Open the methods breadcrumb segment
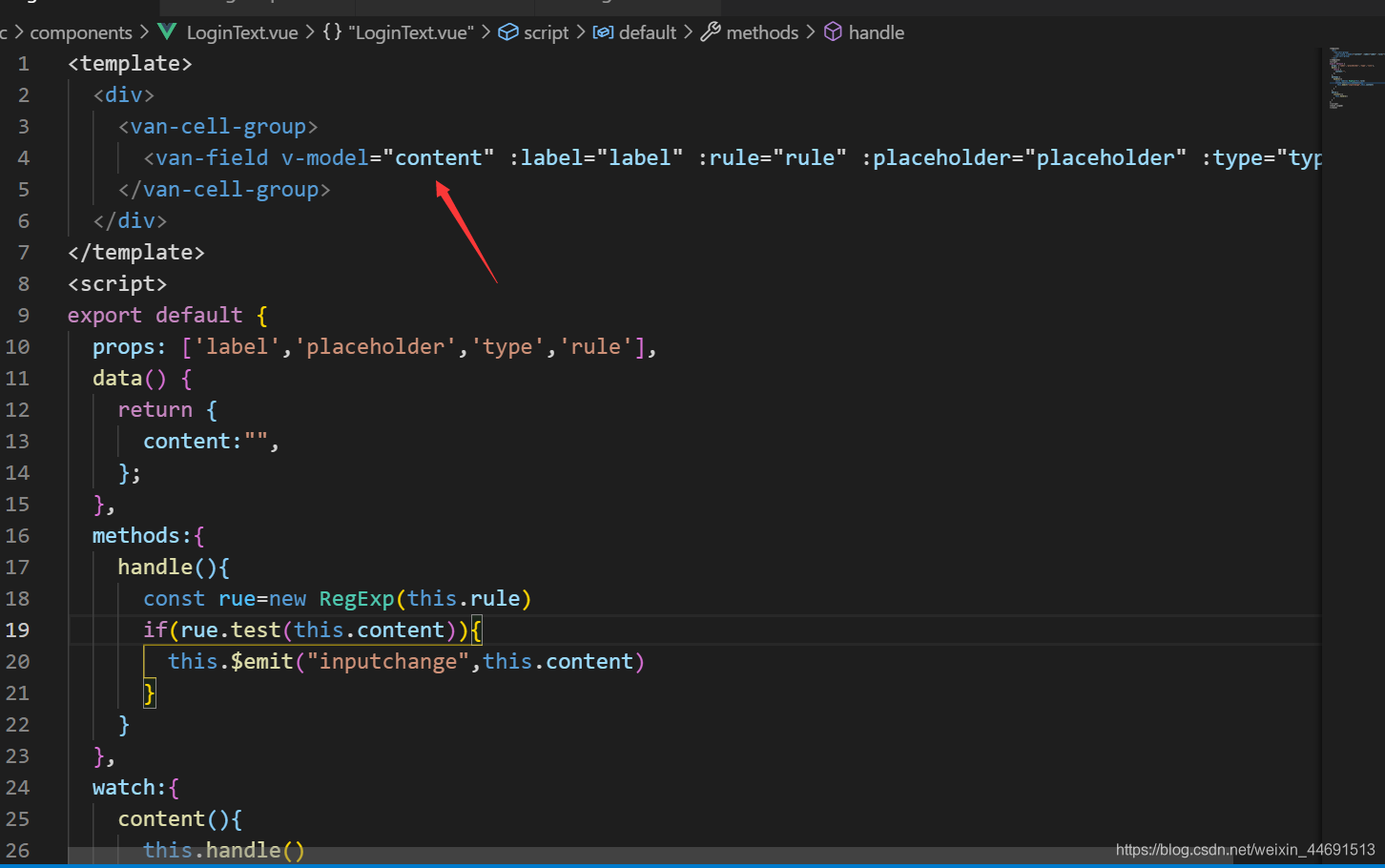 click(762, 32)
